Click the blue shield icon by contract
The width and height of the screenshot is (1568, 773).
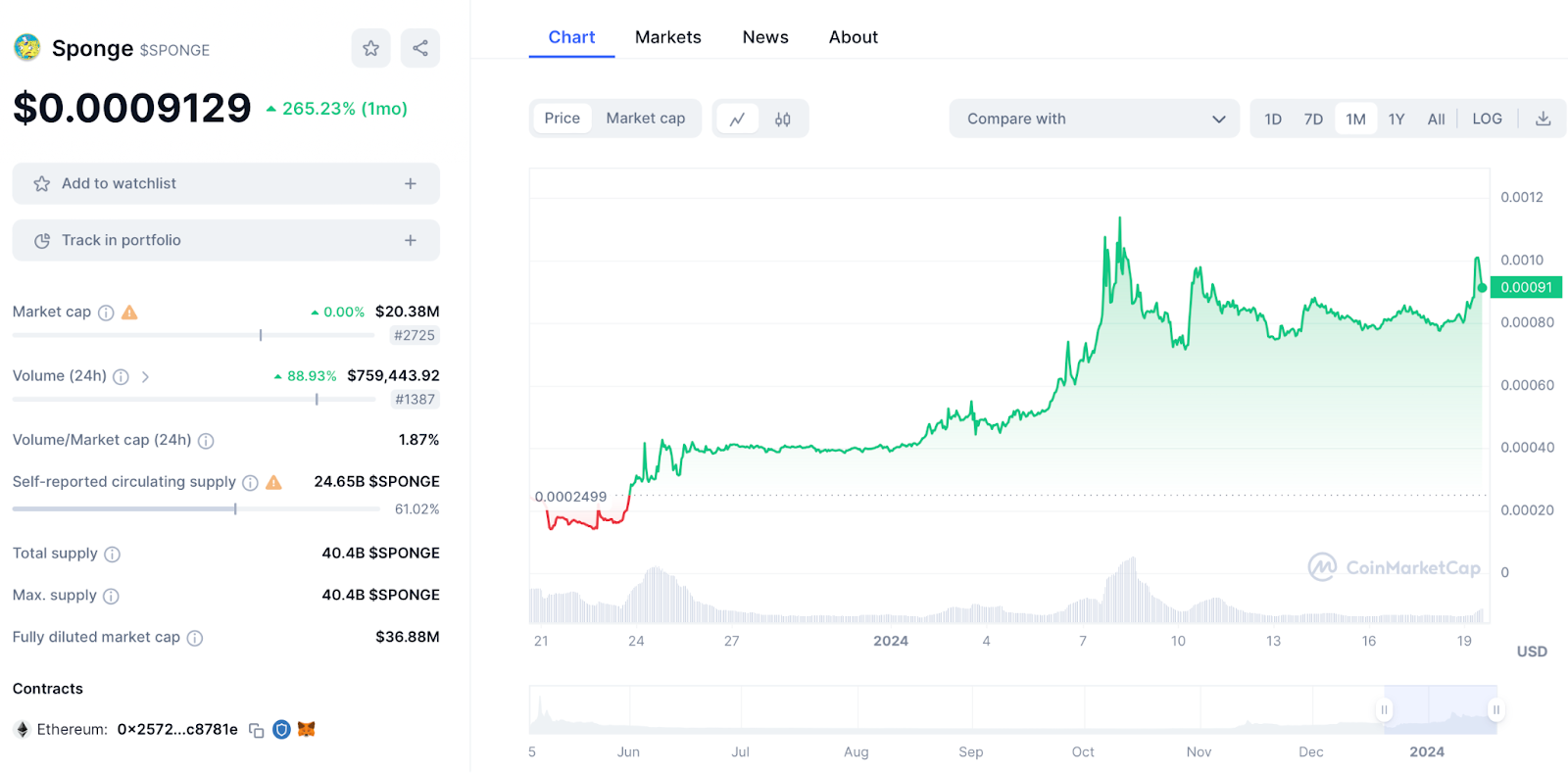[x=281, y=729]
